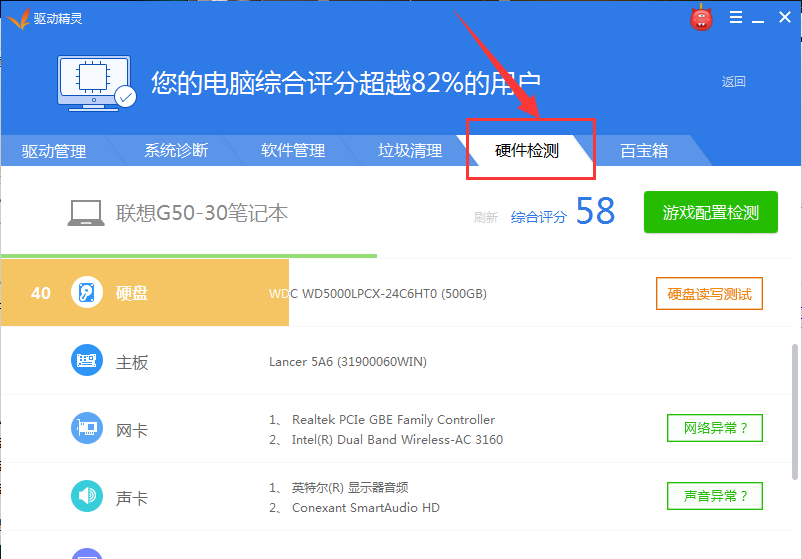The height and width of the screenshot is (559, 802).
Task: Click the motherboard icon next to 主板
Action: click(86, 361)
